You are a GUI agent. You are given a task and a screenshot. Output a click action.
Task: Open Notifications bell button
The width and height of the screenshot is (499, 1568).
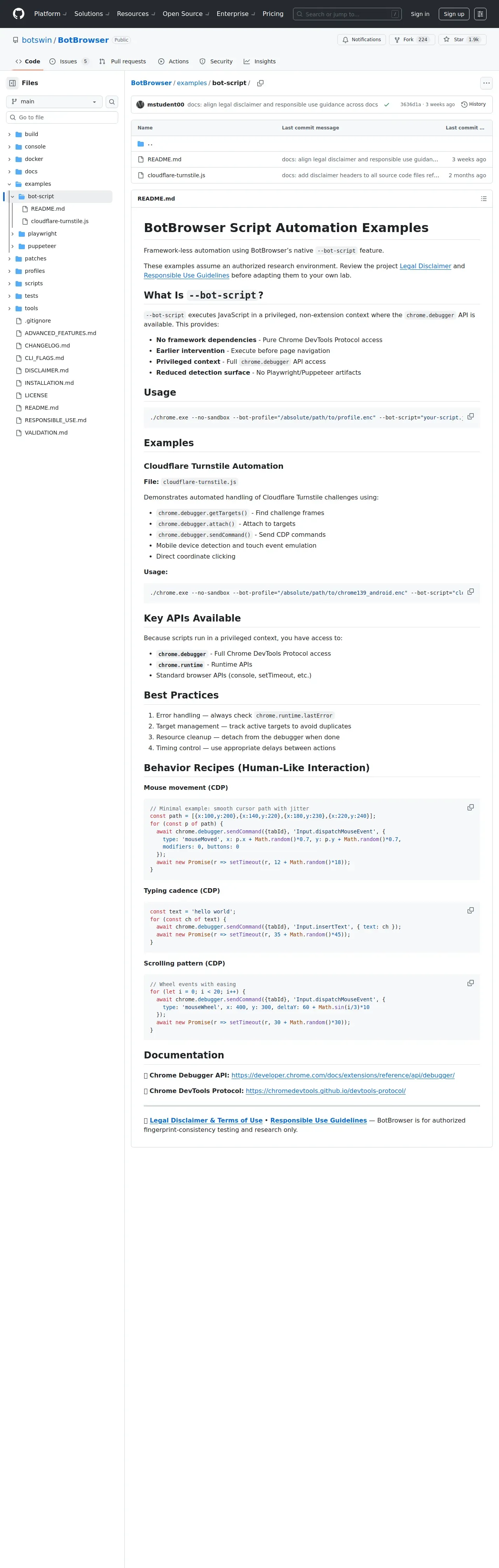tap(361, 40)
